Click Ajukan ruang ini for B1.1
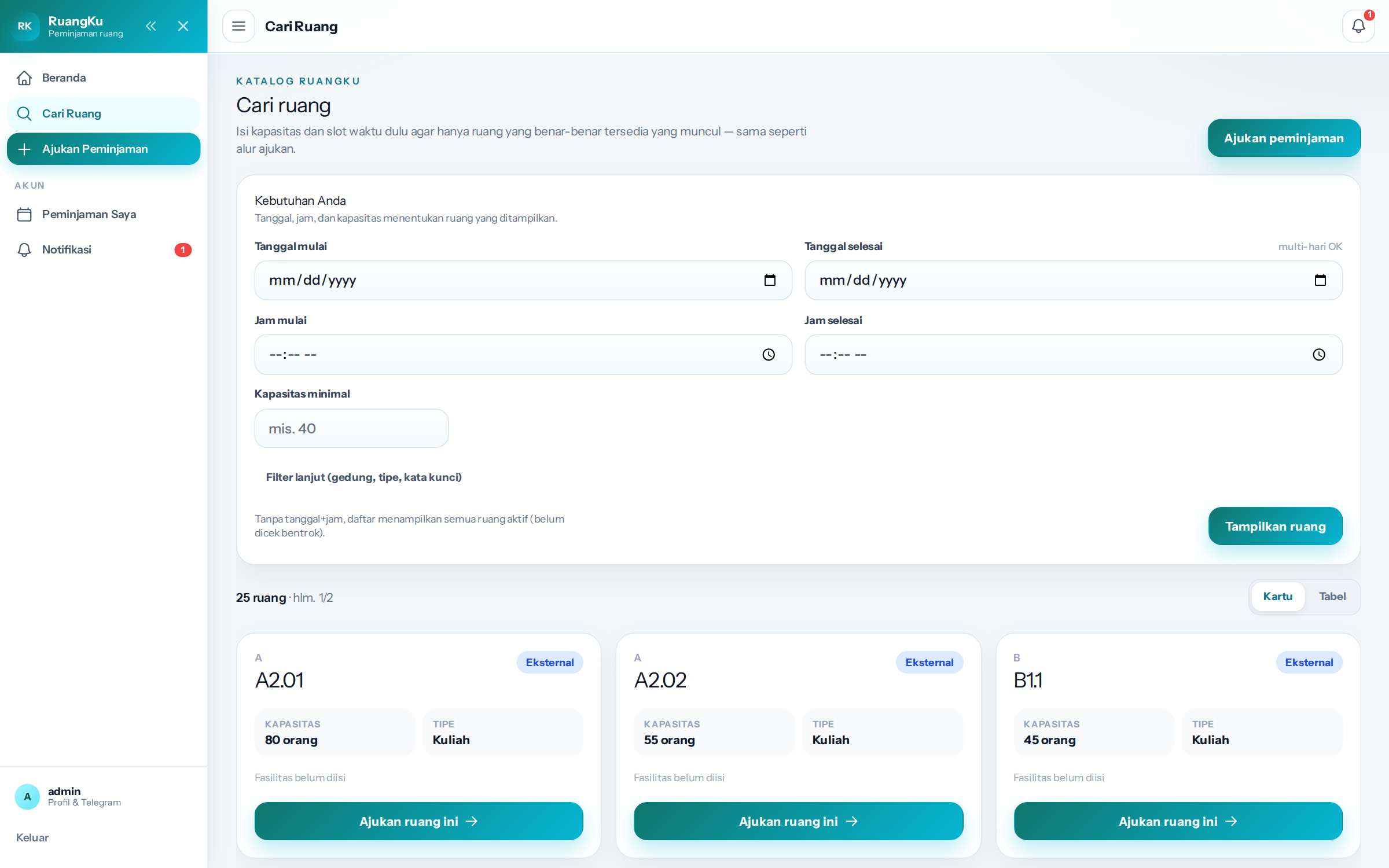Screen dimensions: 1389x868 pyautogui.click(x=1178, y=821)
